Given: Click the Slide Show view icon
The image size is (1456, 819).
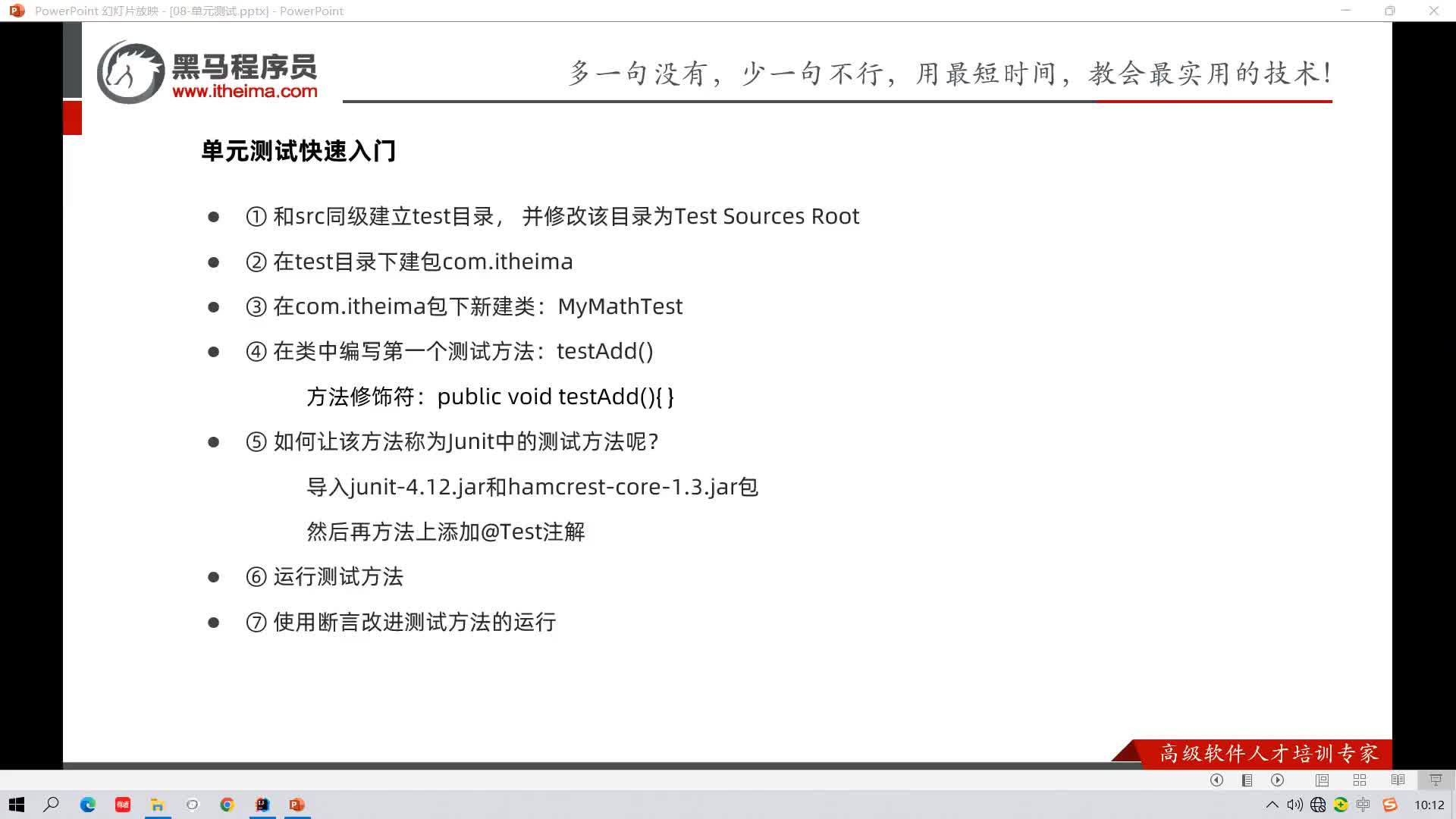Looking at the screenshot, I should point(1436,780).
